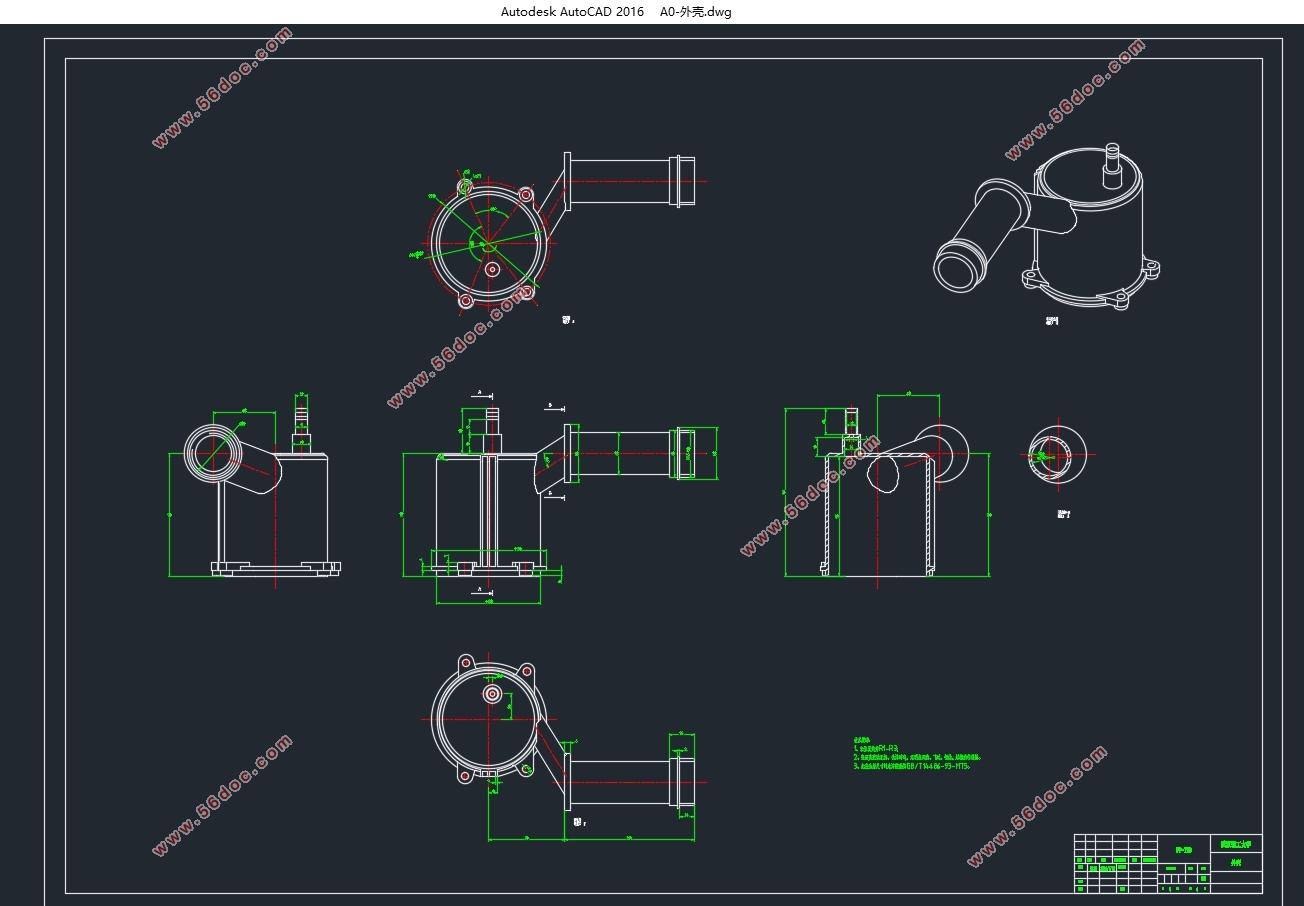Select the center front view housing body

click(488, 510)
